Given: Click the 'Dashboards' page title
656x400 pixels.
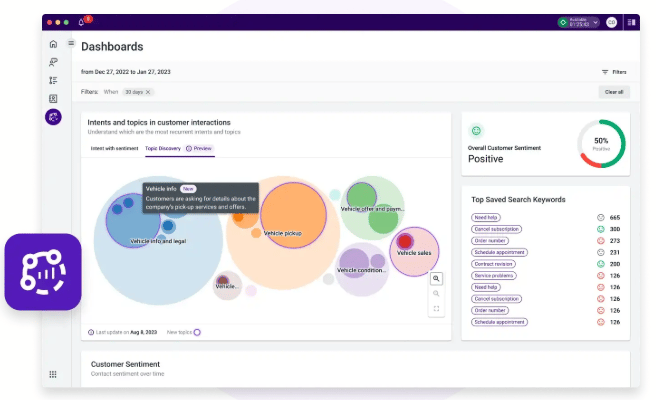Looking at the screenshot, I should (x=112, y=46).
